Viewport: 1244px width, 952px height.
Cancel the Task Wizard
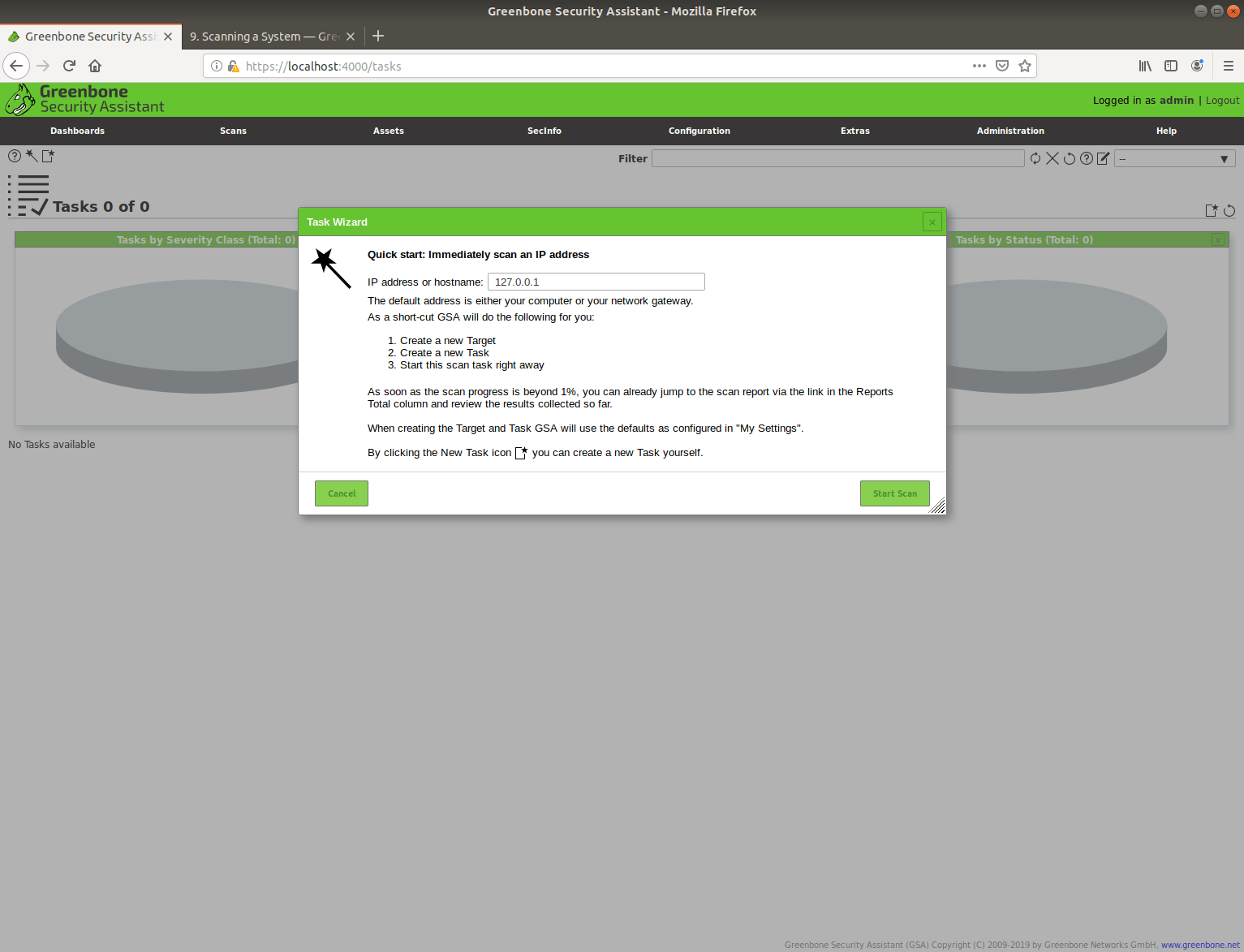(x=341, y=493)
